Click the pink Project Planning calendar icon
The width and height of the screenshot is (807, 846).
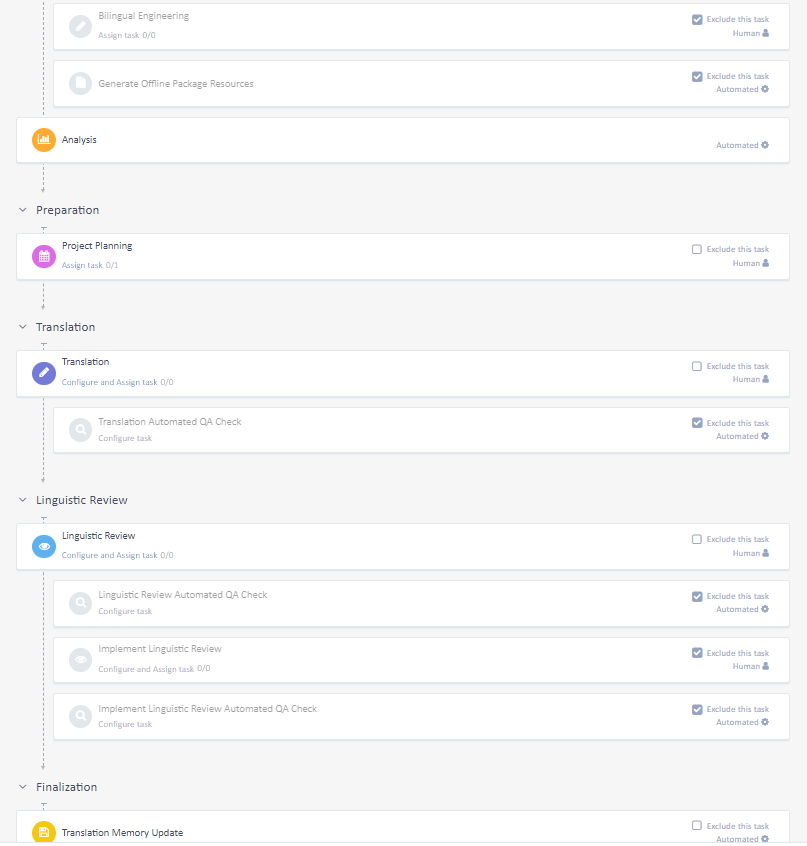(x=44, y=256)
